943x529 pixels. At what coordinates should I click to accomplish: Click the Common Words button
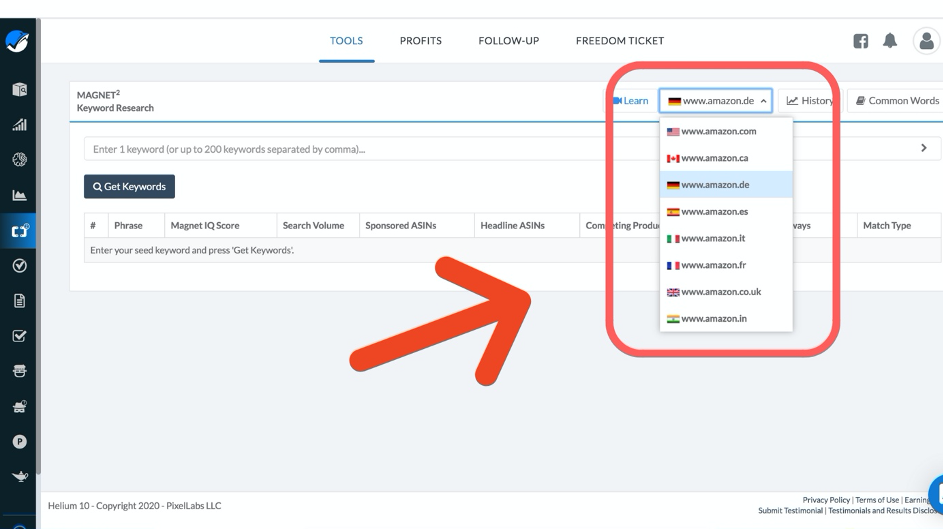coord(897,101)
